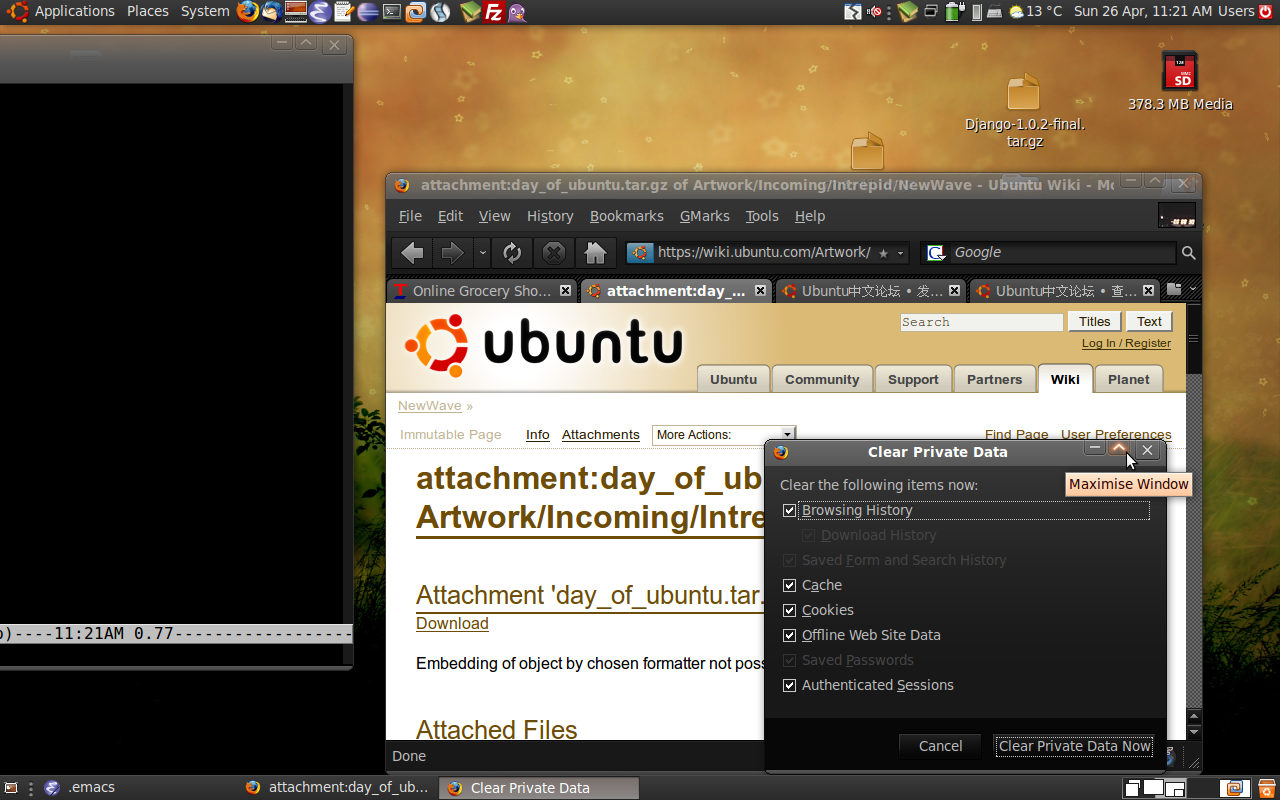Go back using Firefox Back arrow
The height and width of the screenshot is (800, 1280).
pos(413,253)
